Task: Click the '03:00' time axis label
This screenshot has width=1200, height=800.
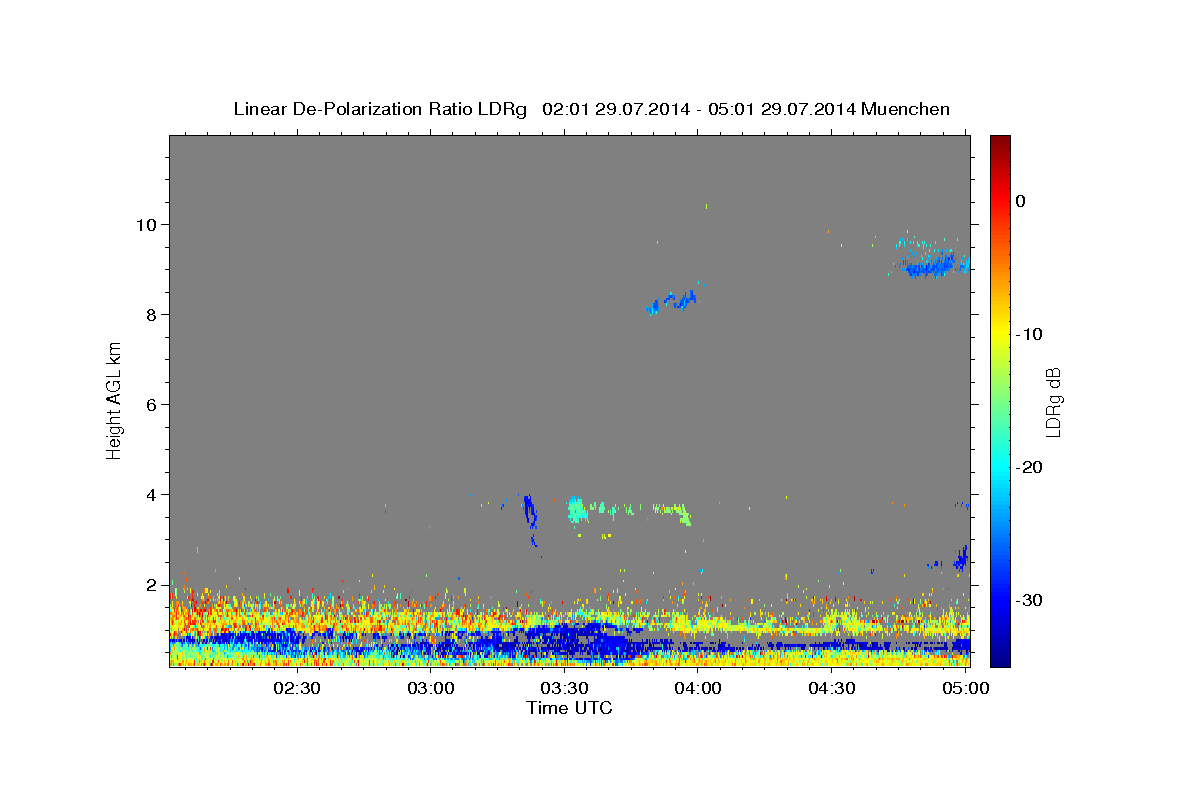Action: pos(431,688)
